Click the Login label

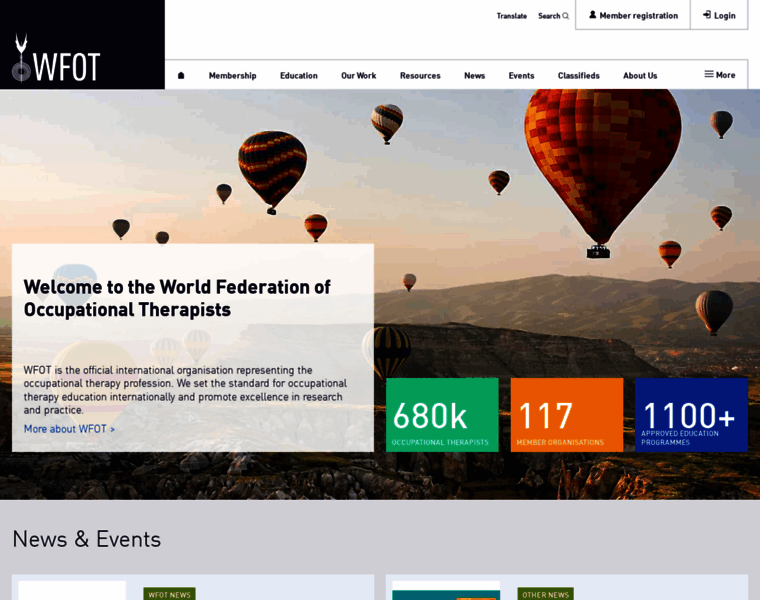pyautogui.click(x=725, y=16)
